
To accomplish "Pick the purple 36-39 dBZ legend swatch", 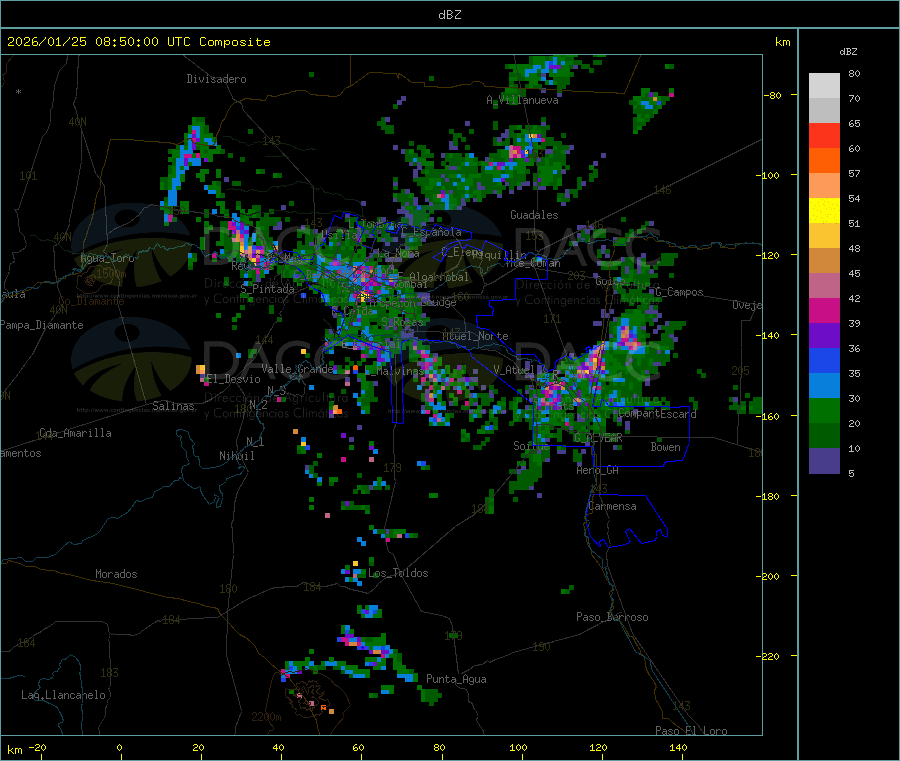I will 824,336.
